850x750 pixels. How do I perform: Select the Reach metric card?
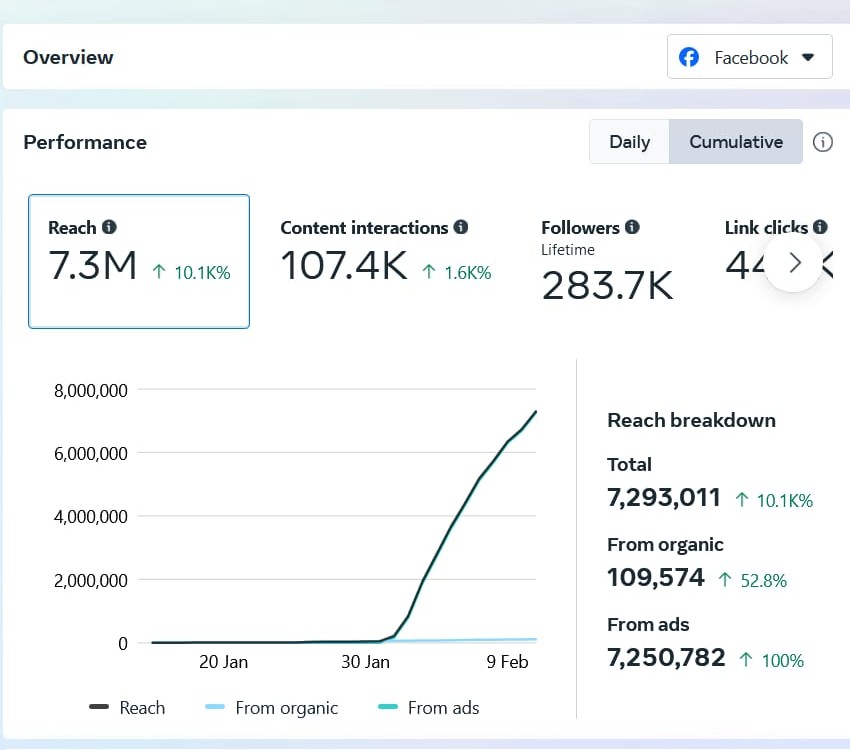tap(139, 261)
